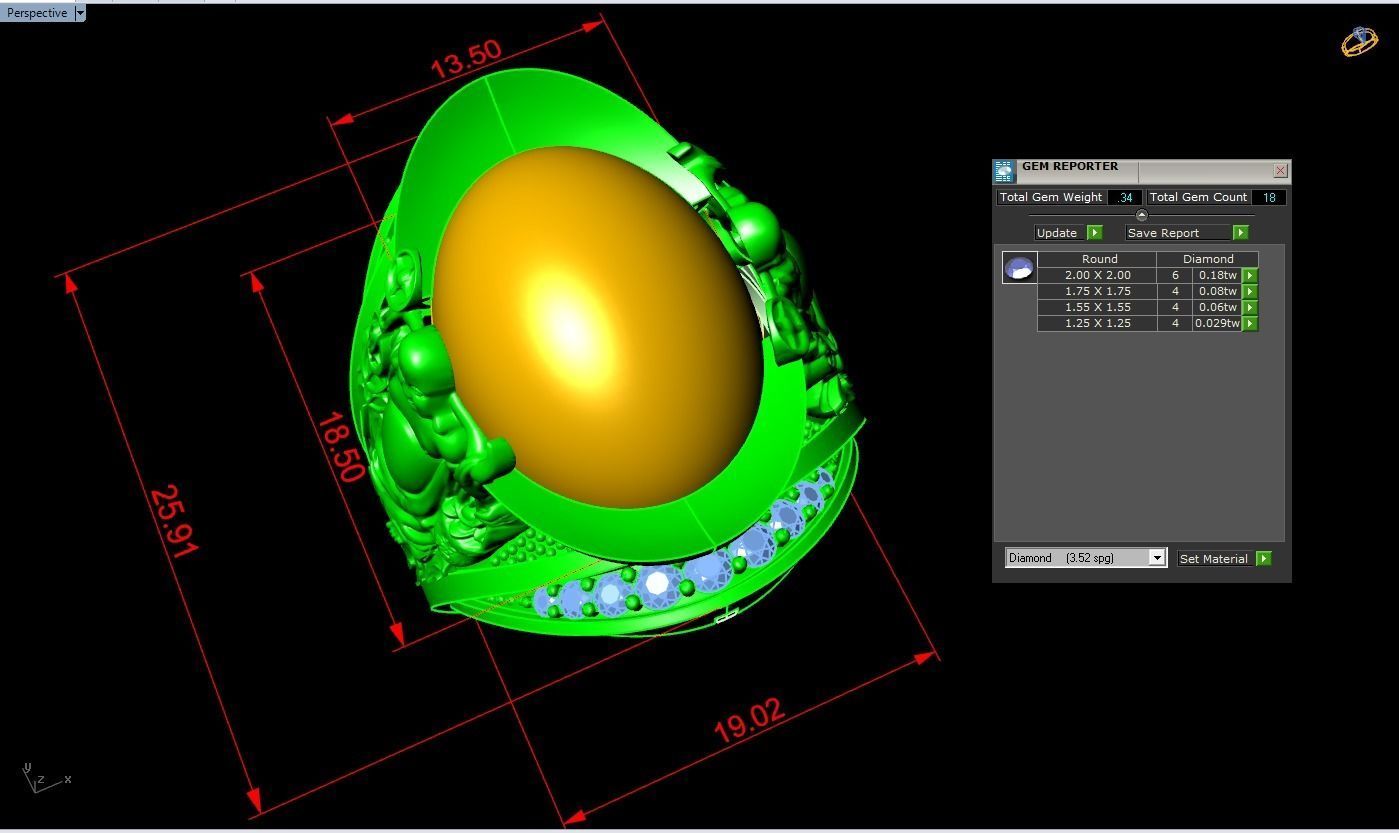Click green arrow beside 0.029tw

(1250, 323)
